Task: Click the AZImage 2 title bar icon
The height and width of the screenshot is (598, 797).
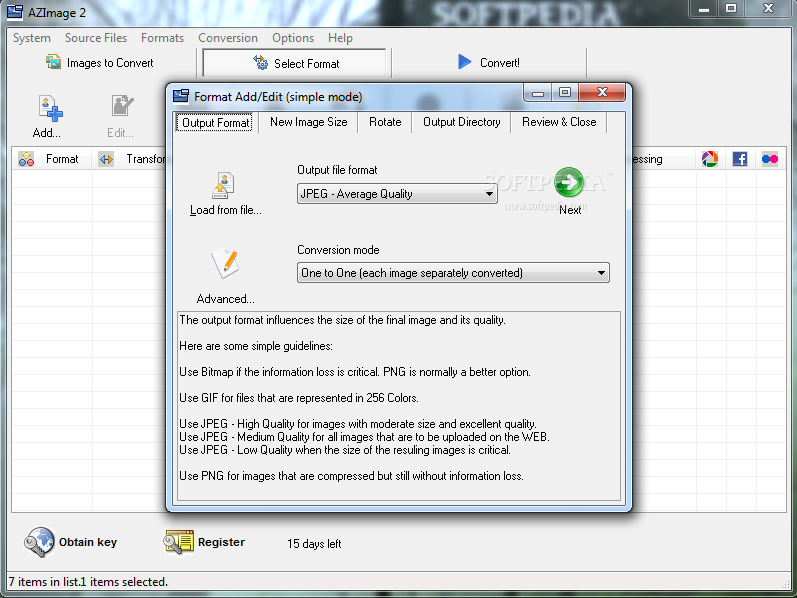Action: pyautogui.click(x=14, y=12)
